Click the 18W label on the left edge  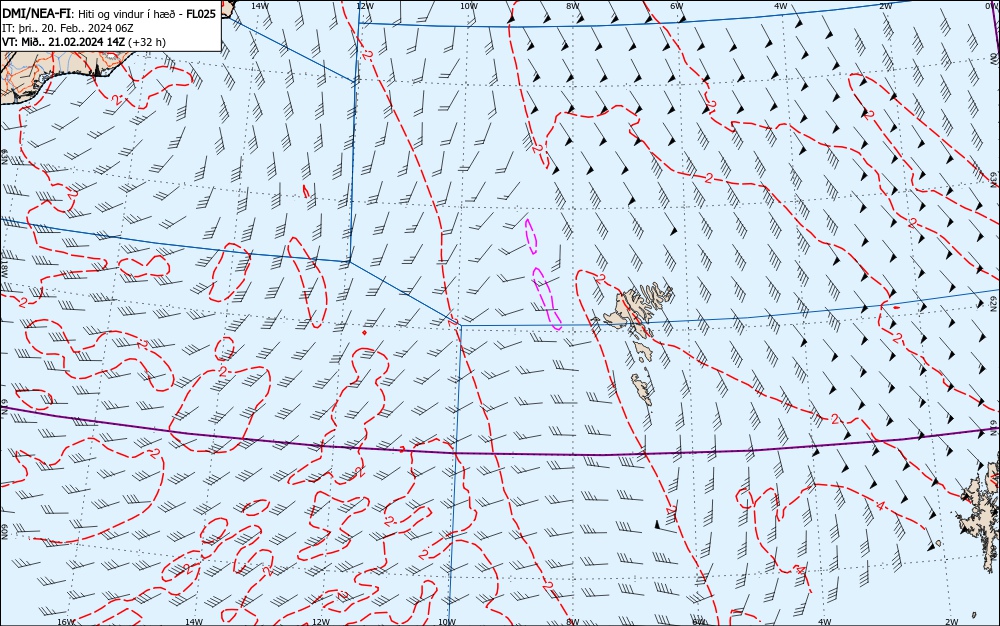(4, 270)
